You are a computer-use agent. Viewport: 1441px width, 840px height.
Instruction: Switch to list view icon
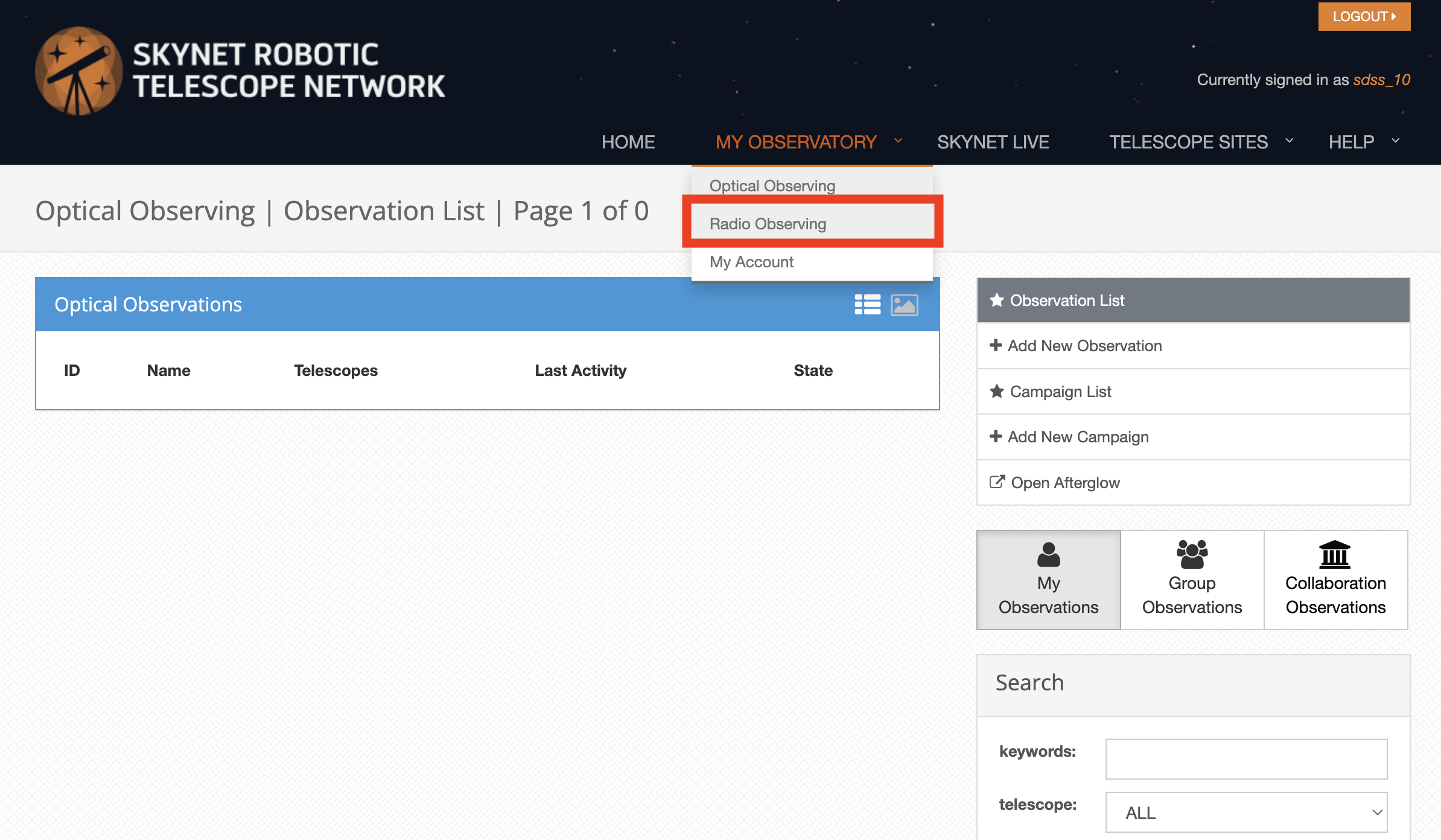click(867, 305)
